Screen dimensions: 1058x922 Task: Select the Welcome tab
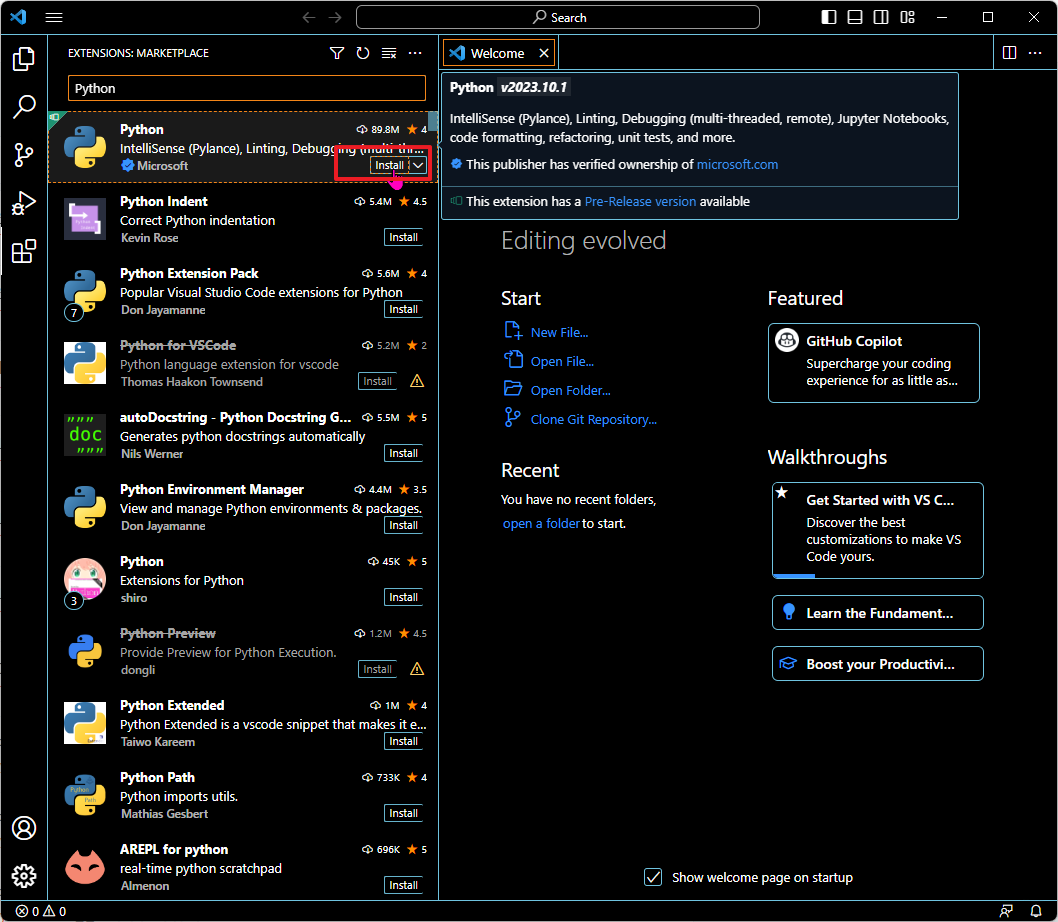point(498,53)
